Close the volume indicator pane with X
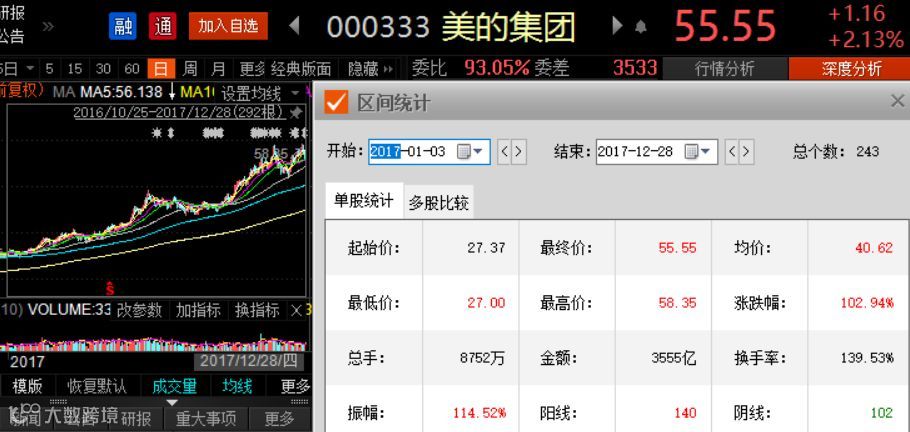This screenshot has width=910, height=432. coord(296,311)
